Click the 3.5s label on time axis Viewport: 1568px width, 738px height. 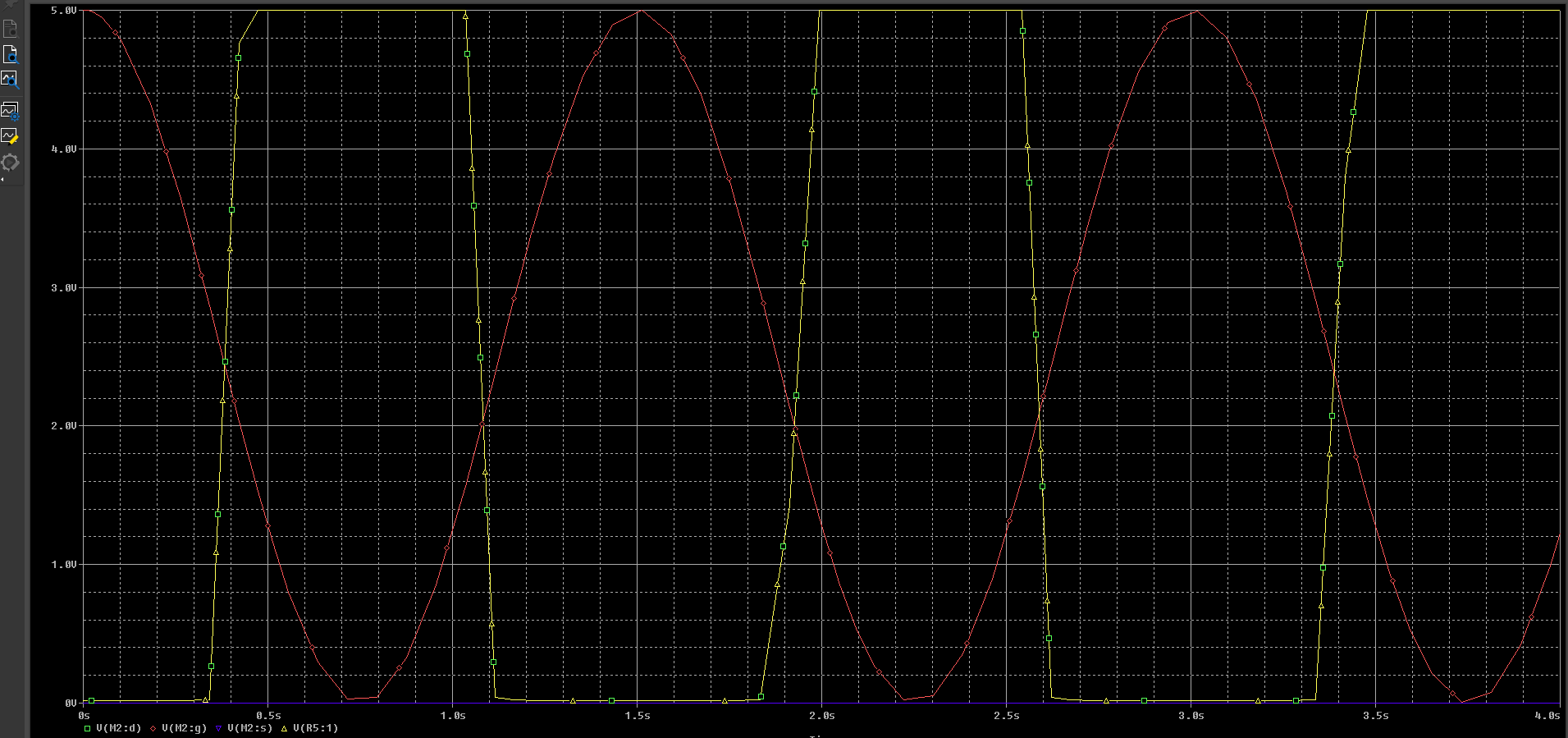click(1376, 716)
